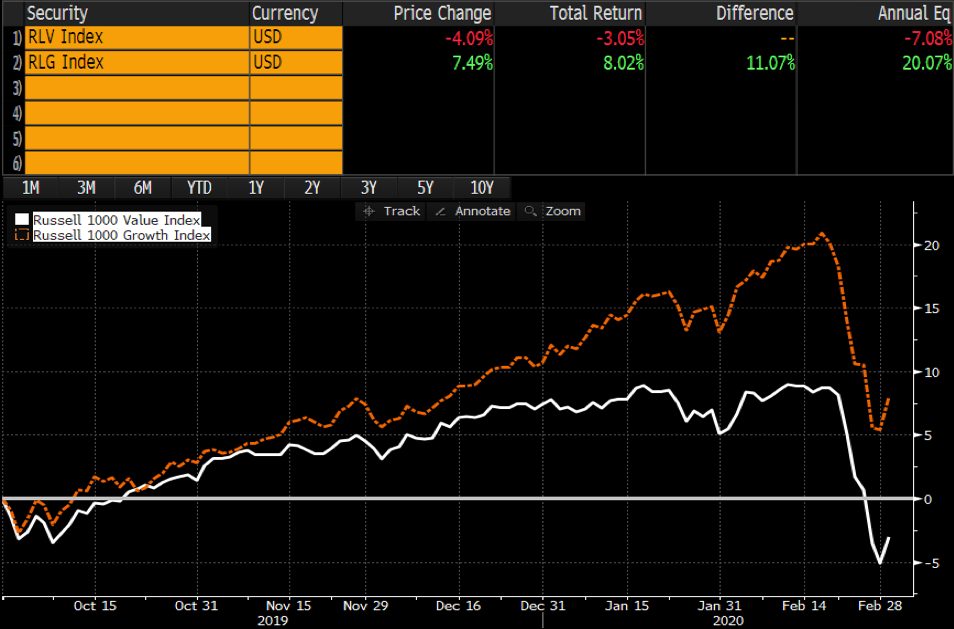Select the 5Y time range tab
This screenshot has height=629, width=954.
(425, 188)
